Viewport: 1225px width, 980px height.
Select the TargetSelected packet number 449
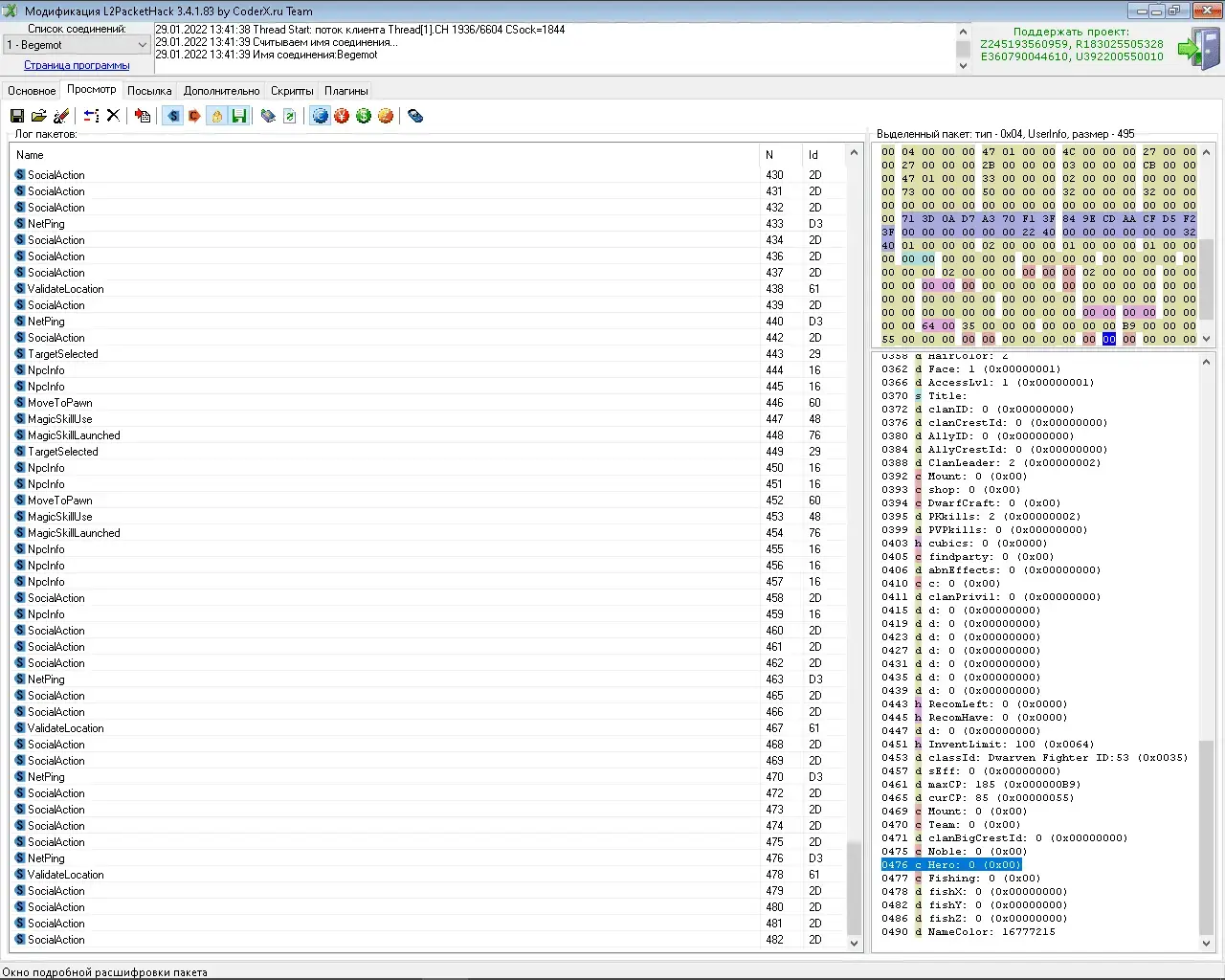pos(429,452)
